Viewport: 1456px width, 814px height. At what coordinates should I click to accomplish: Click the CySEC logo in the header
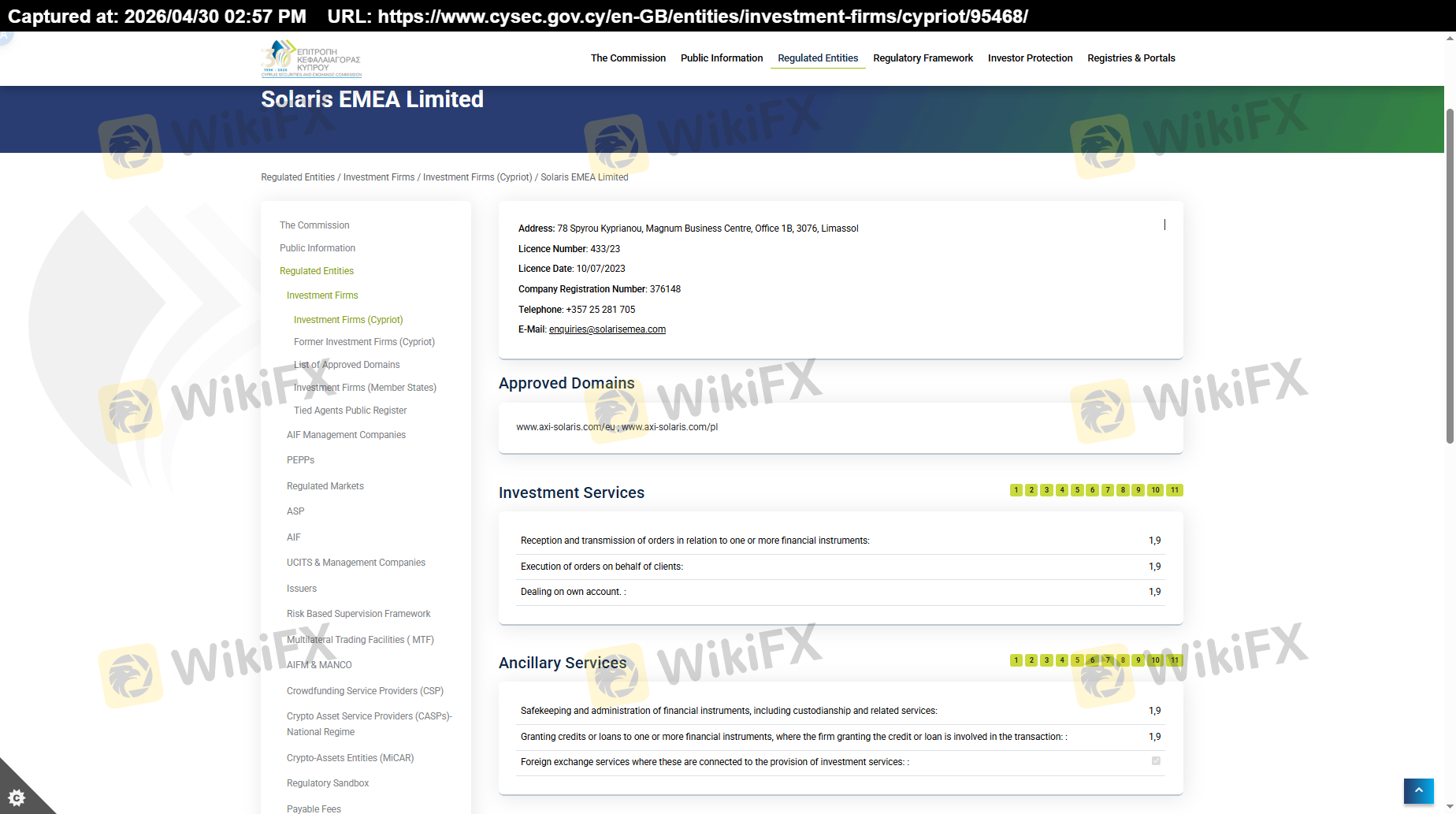(x=311, y=58)
